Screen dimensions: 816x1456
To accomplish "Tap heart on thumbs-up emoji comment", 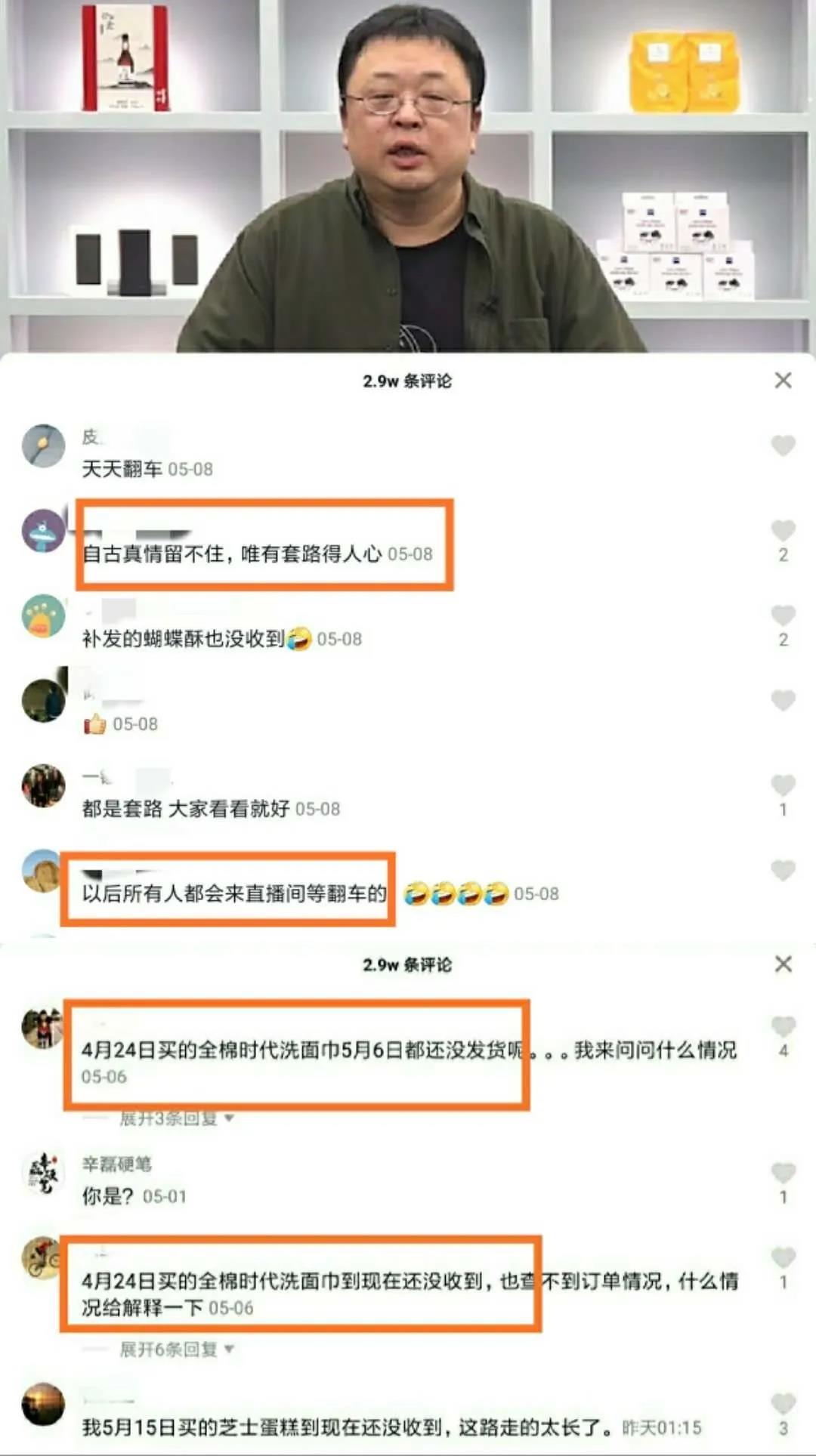I will 784,700.
